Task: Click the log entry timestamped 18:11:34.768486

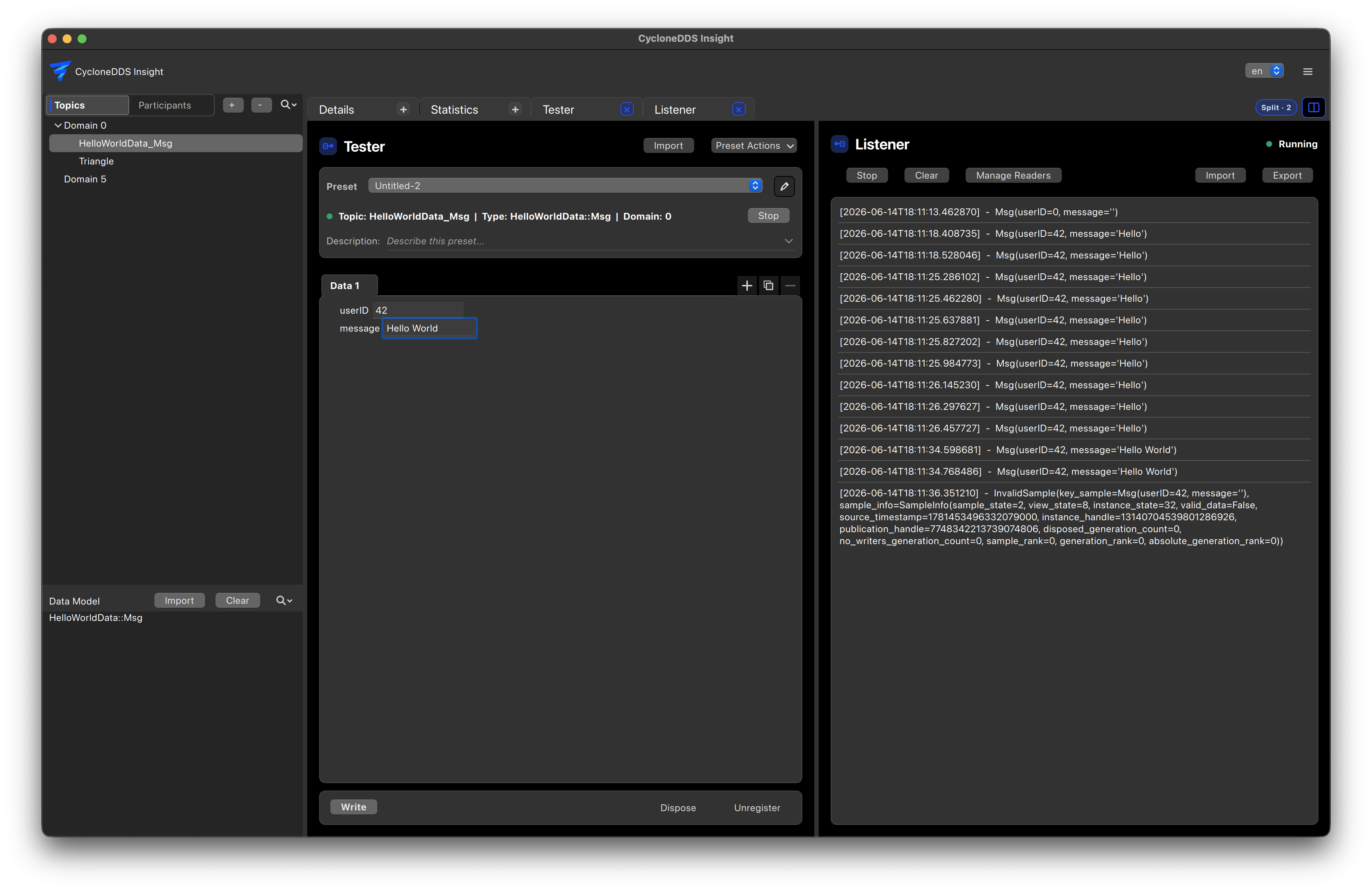Action: tap(1074, 471)
